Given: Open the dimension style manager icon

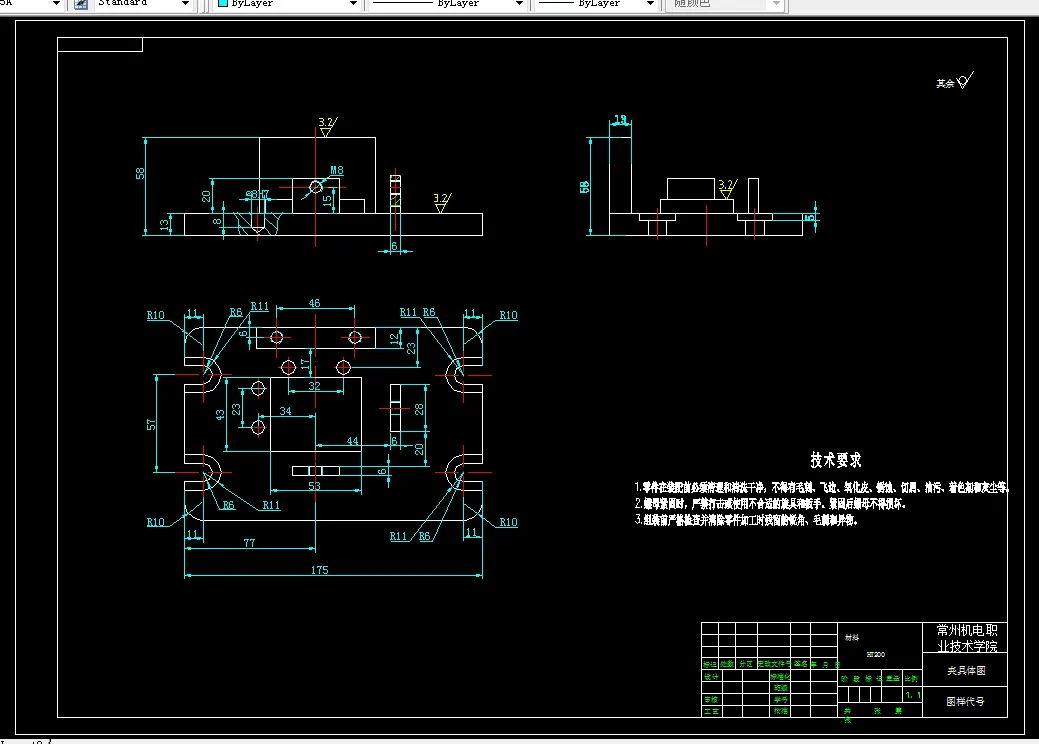Looking at the screenshot, I should click(81, 4).
